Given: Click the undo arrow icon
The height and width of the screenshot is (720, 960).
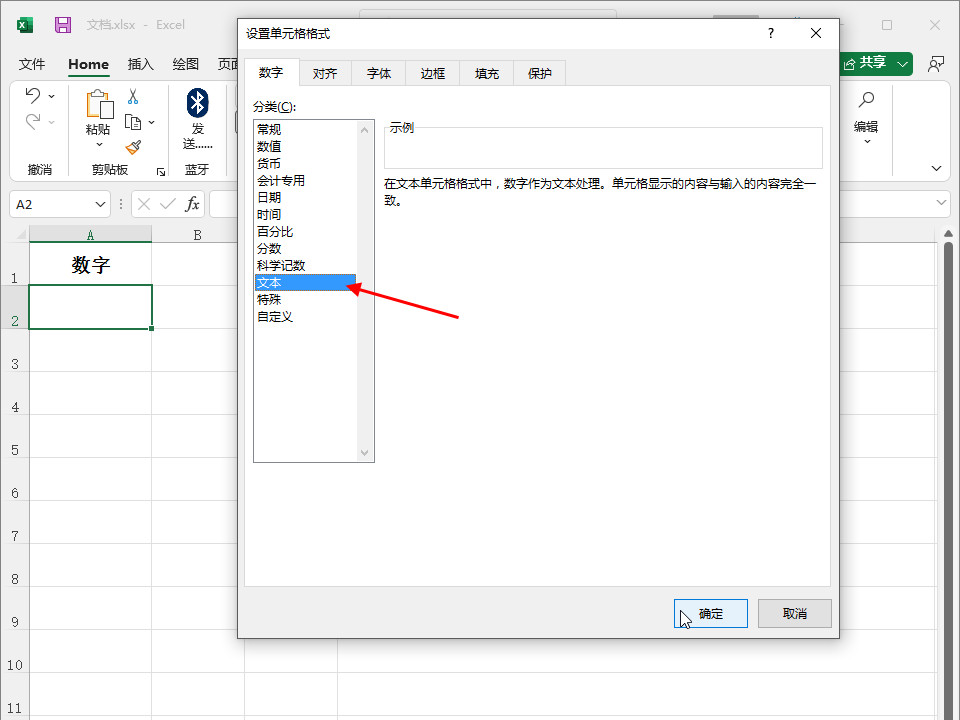Looking at the screenshot, I should point(33,95).
